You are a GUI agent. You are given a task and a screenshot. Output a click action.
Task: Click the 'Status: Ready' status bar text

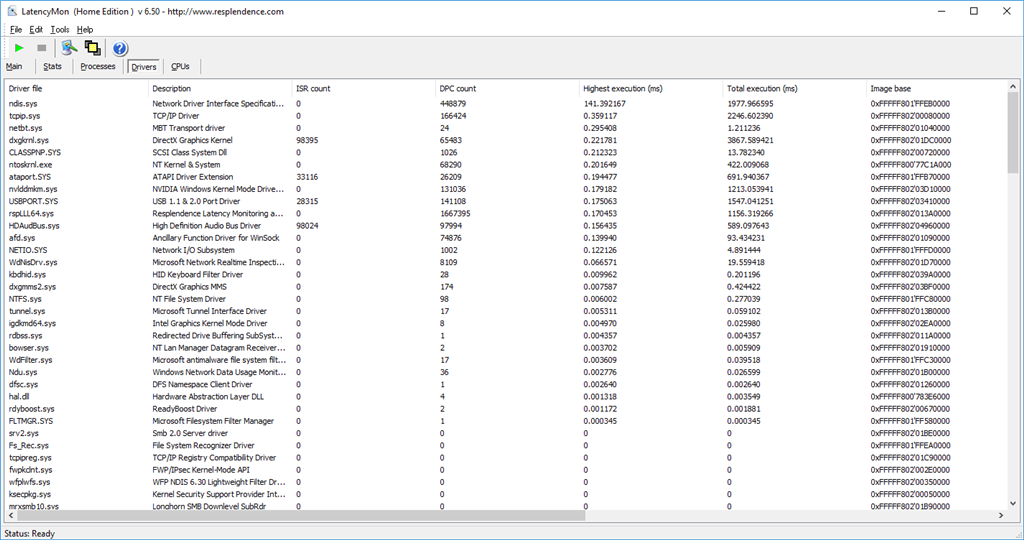tap(29, 533)
